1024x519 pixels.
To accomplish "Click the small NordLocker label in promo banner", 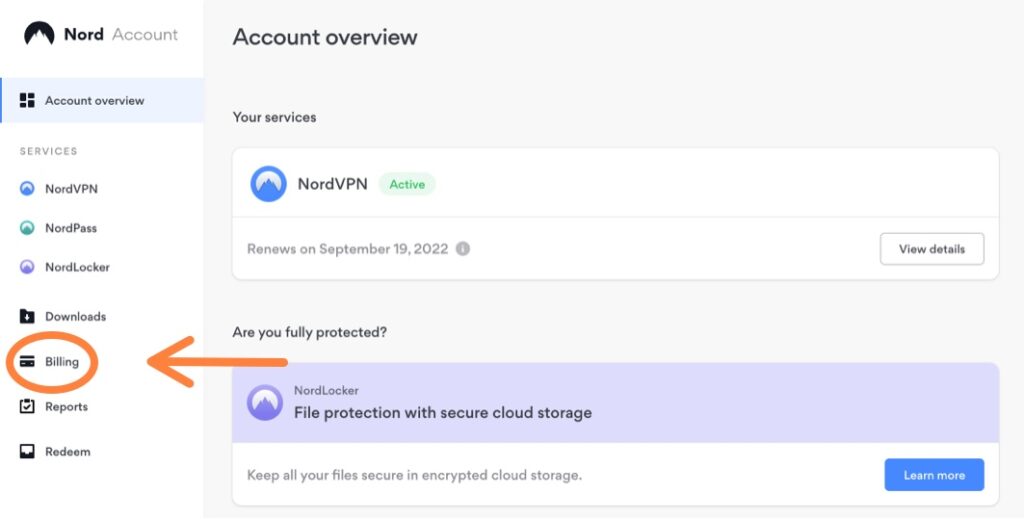I will click(x=326, y=390).
